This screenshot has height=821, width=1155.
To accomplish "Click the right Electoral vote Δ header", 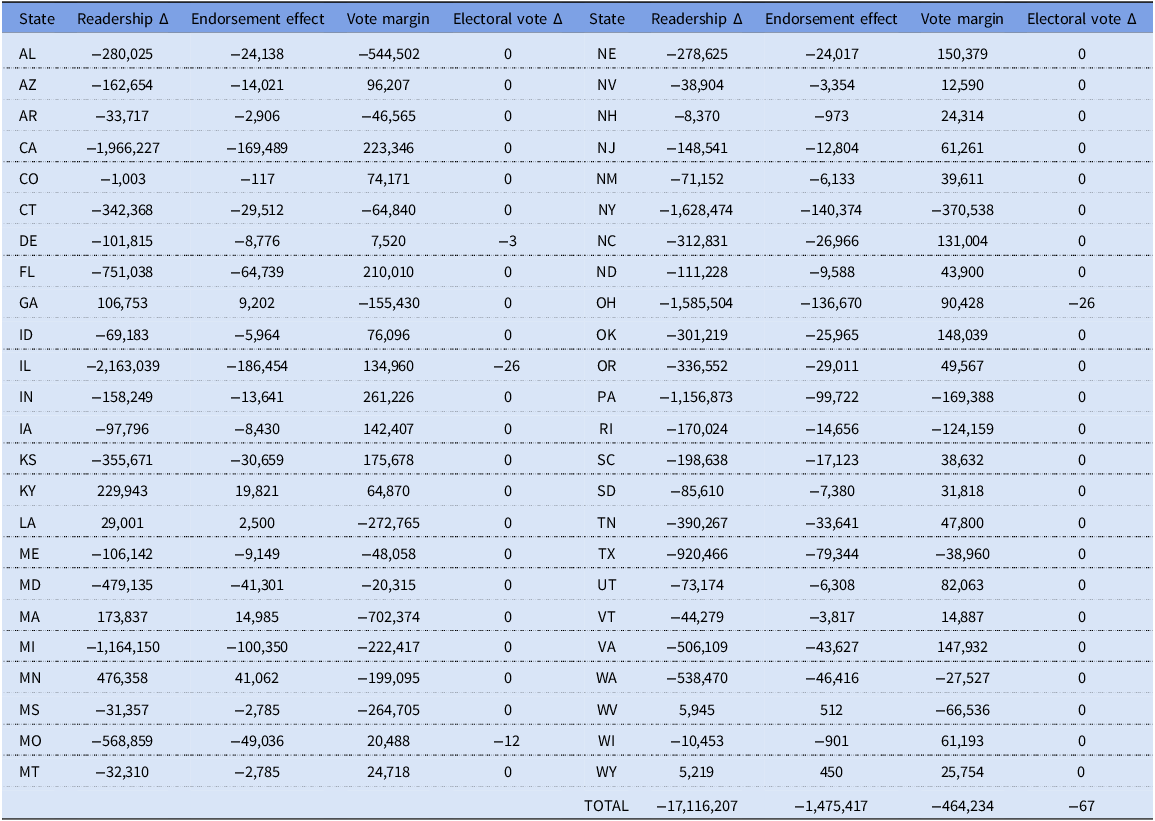I will [x=1081, y=19].
